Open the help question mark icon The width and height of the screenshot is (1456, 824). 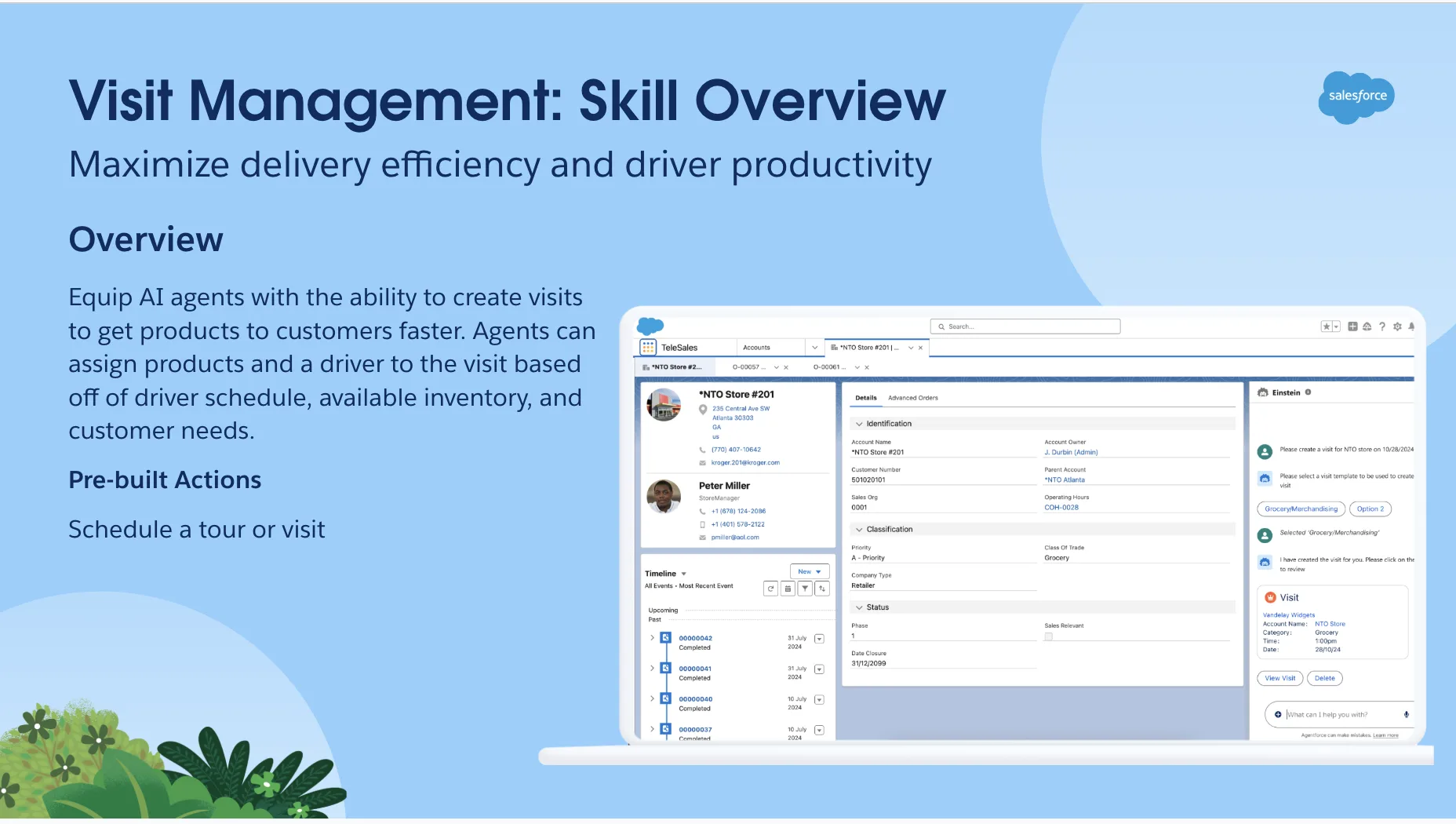coord(1382,326)
